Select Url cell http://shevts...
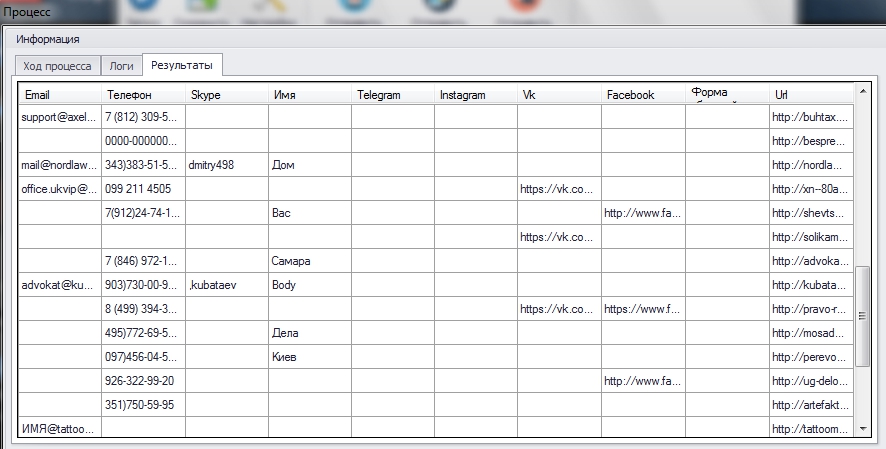Viewport: 886px width, 449px height. (811, 213)
